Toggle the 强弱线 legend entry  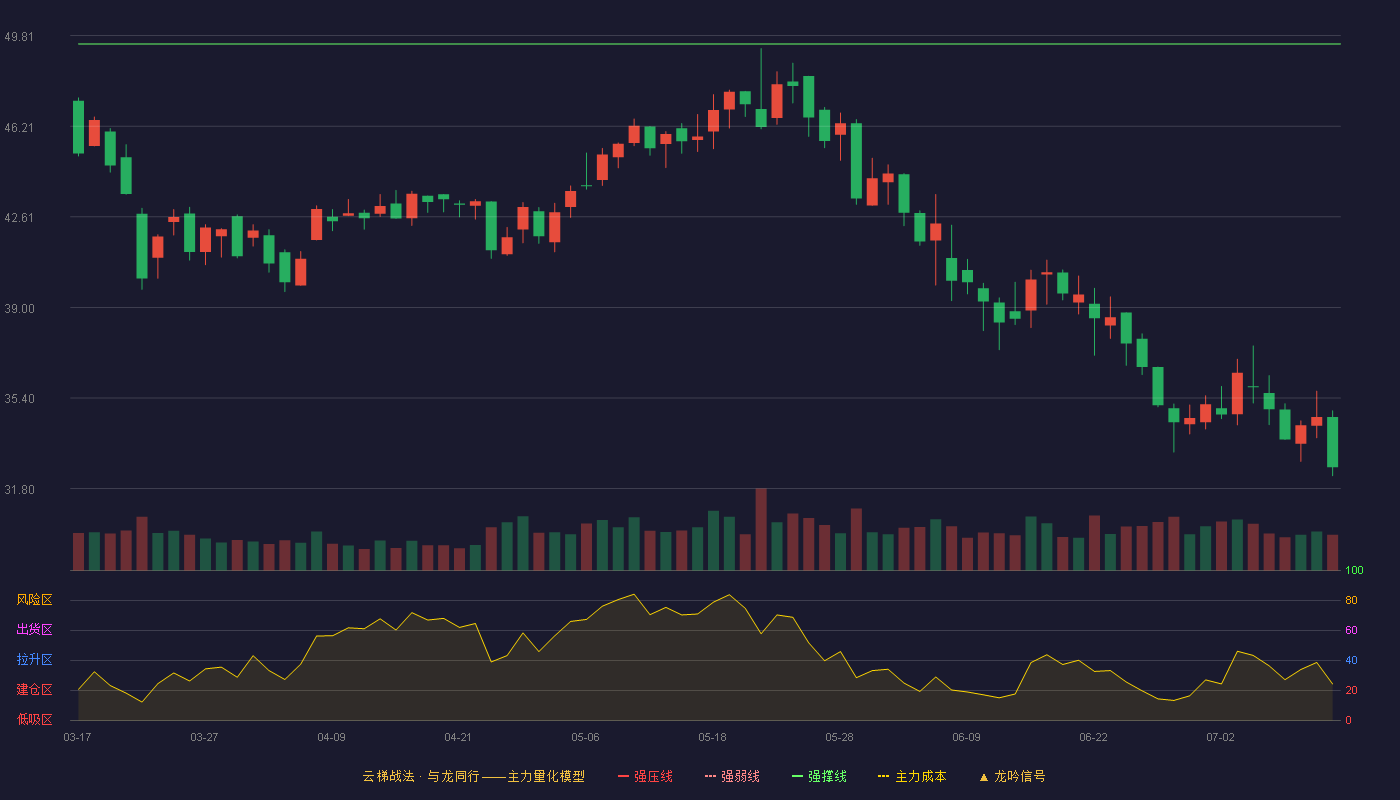tap(732, 776)
